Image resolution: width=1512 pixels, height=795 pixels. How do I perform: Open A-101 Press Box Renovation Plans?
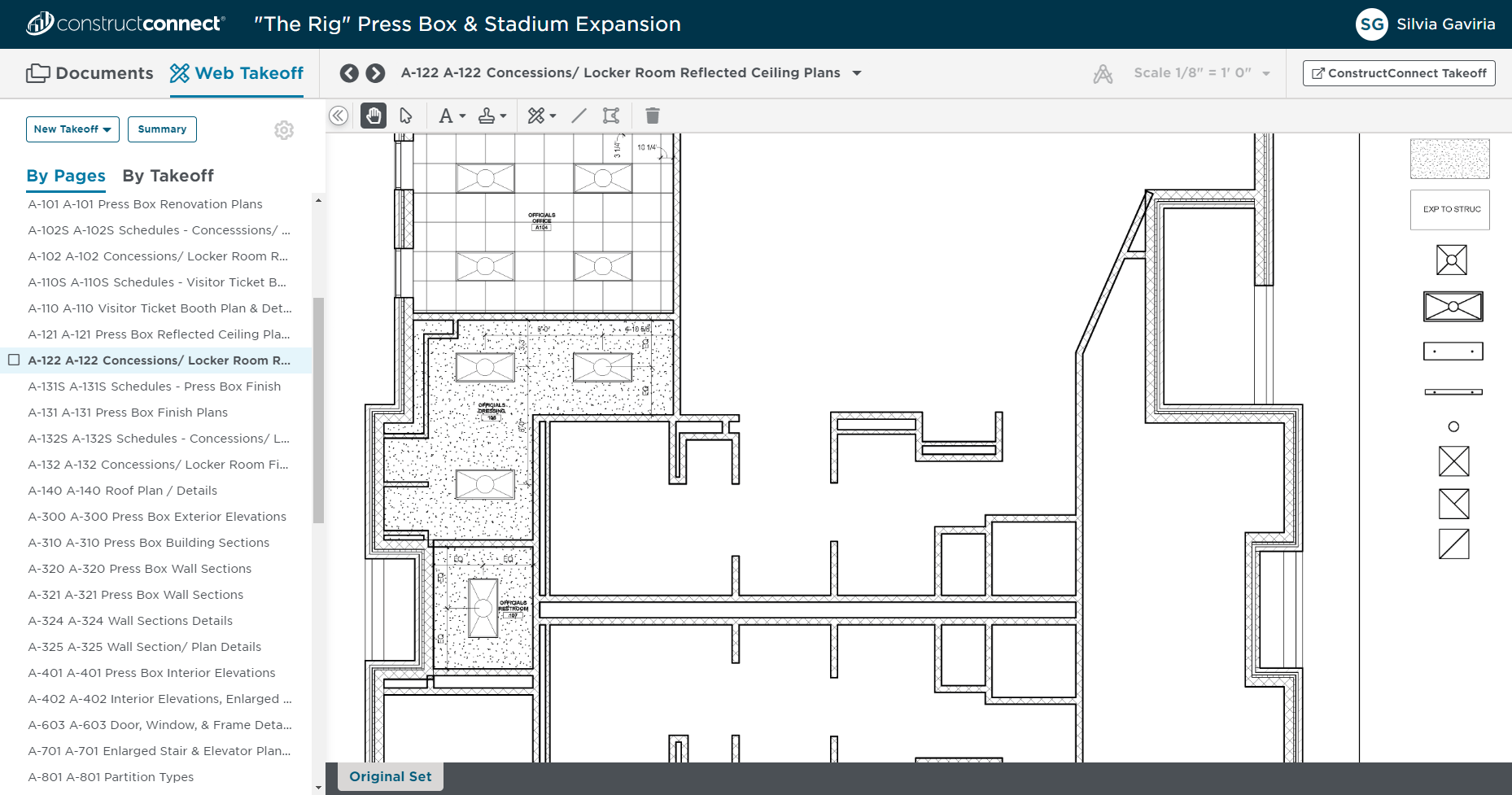tap(145, 204)
